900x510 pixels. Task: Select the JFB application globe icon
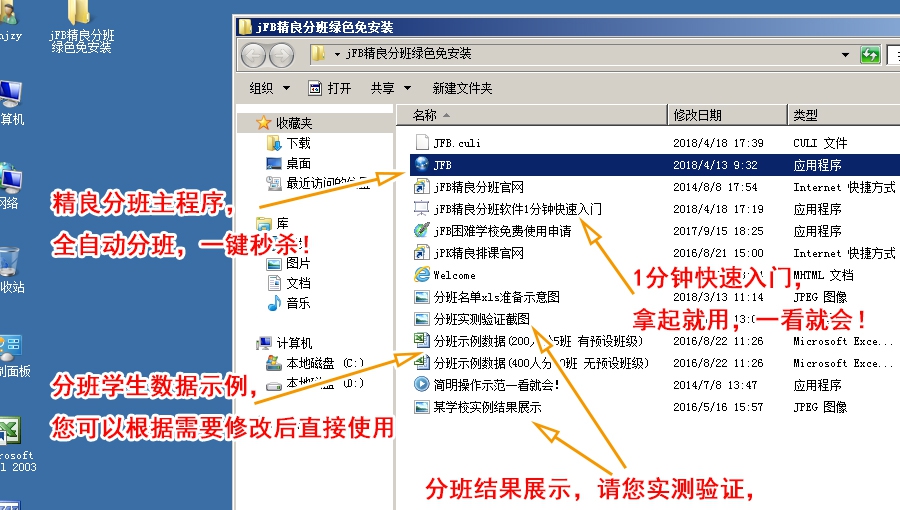tap(422, 164)
